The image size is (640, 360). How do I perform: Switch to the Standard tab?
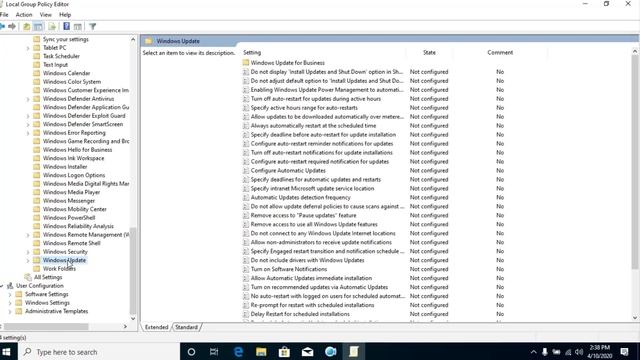coord(187,327)
